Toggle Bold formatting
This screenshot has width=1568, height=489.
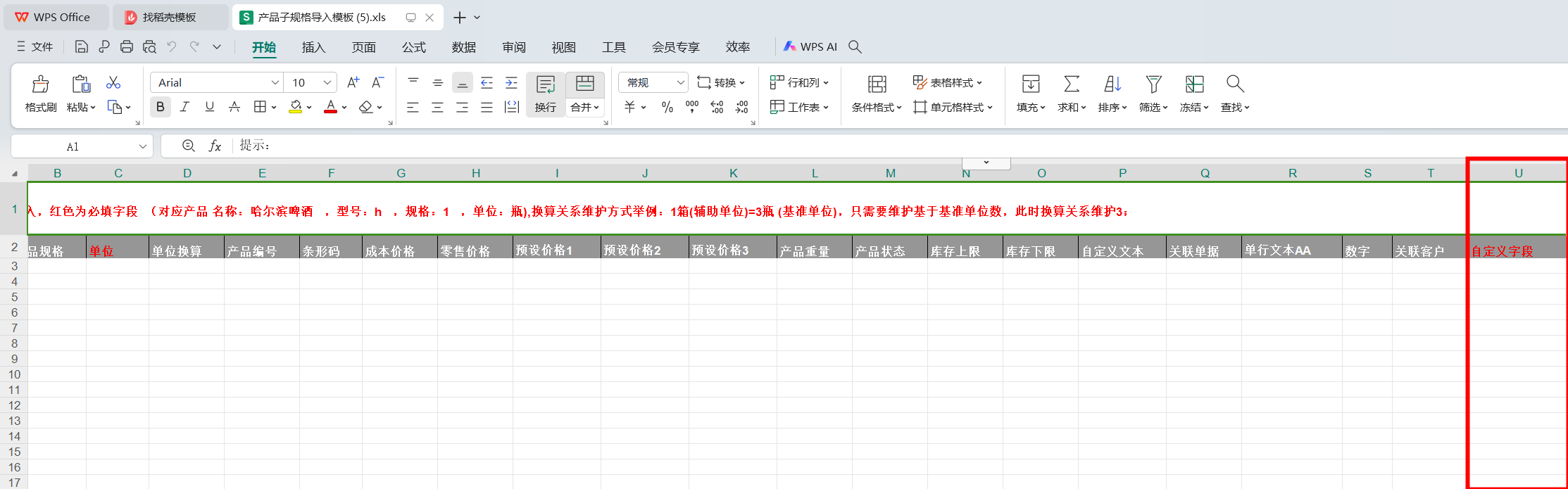pos(161,107)
